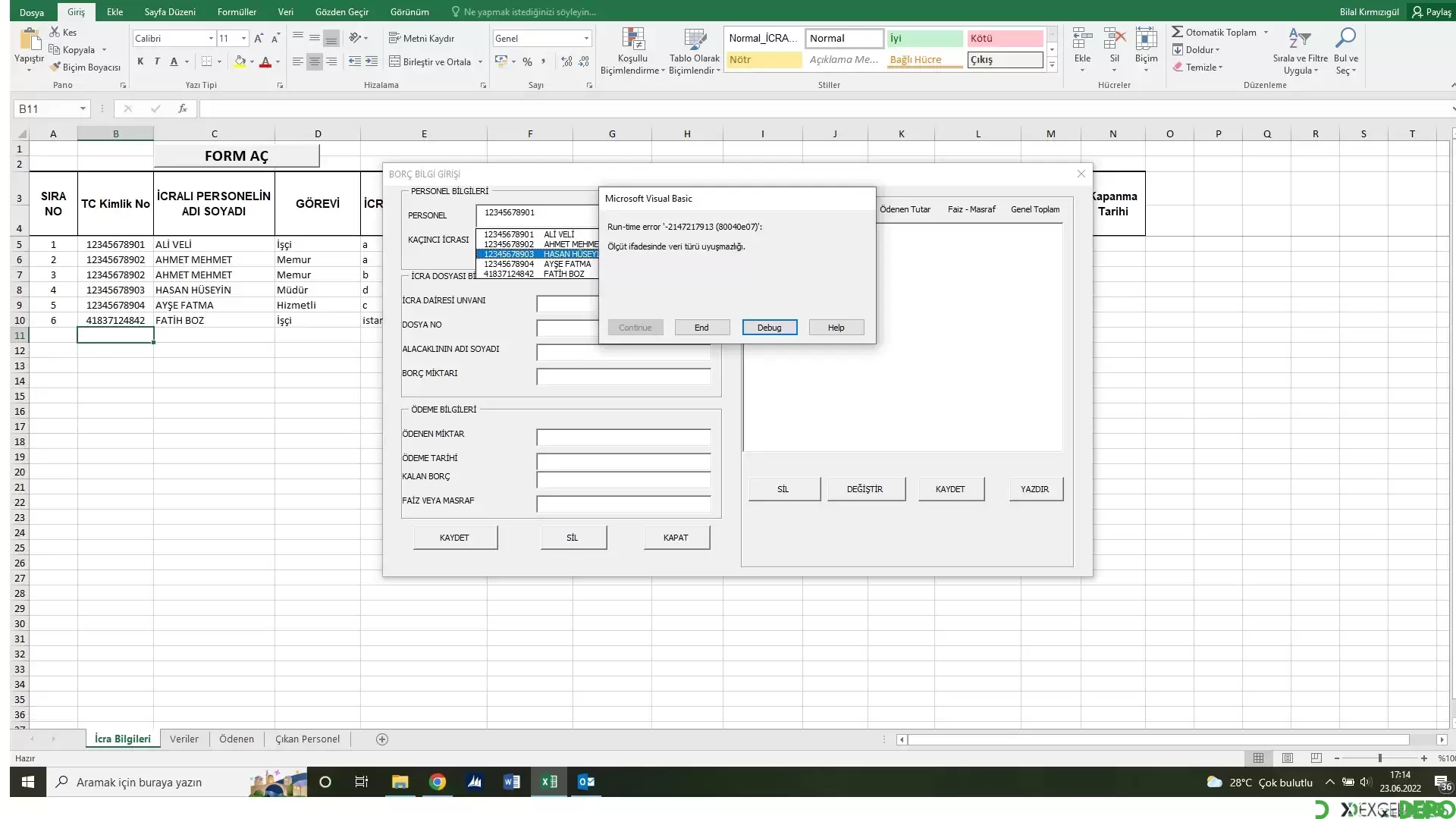Apply the yellow fill color bucket
Viewport: 1456px width, 819px height.
click(240, 61)
